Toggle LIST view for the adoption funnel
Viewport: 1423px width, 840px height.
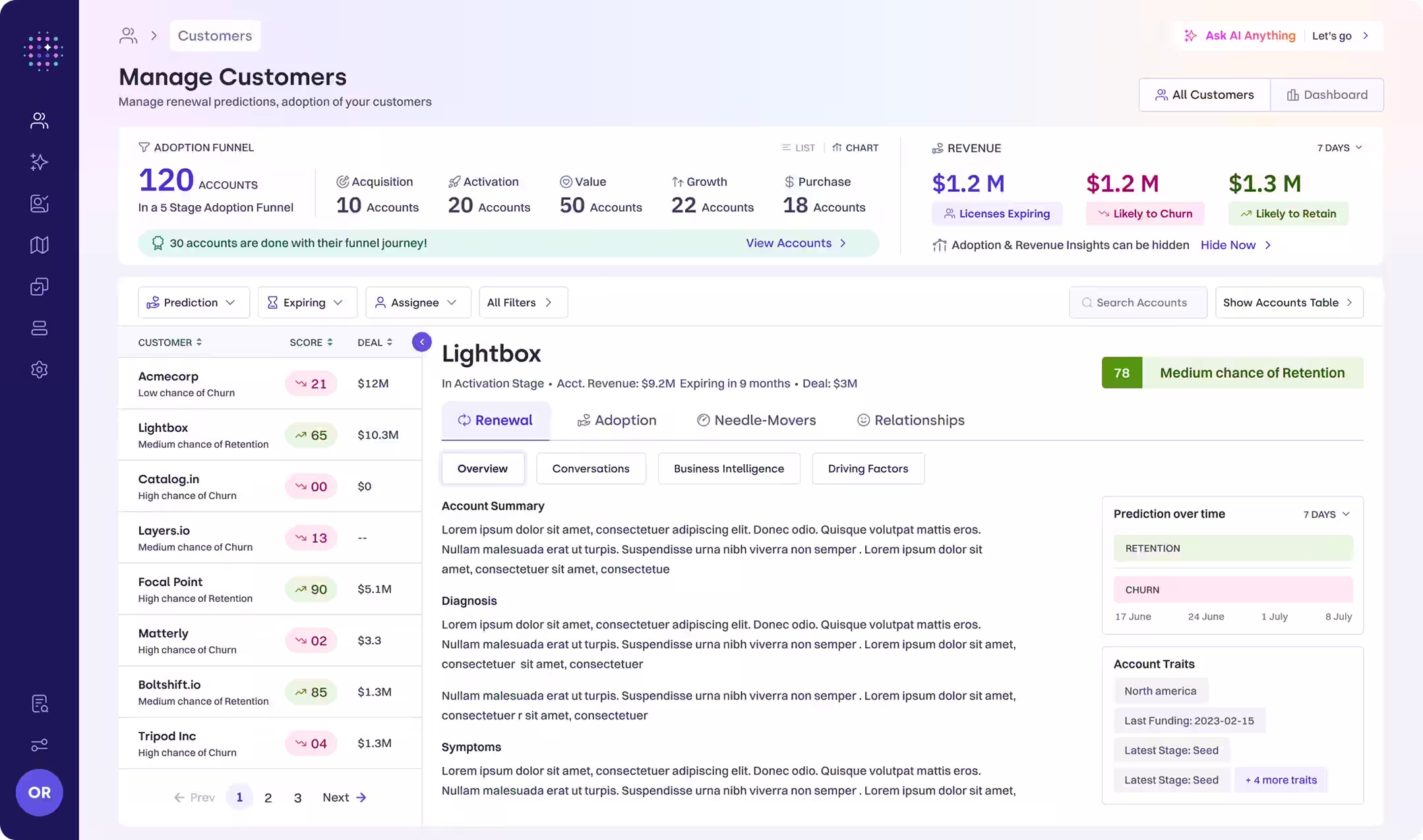click(798, 147)
